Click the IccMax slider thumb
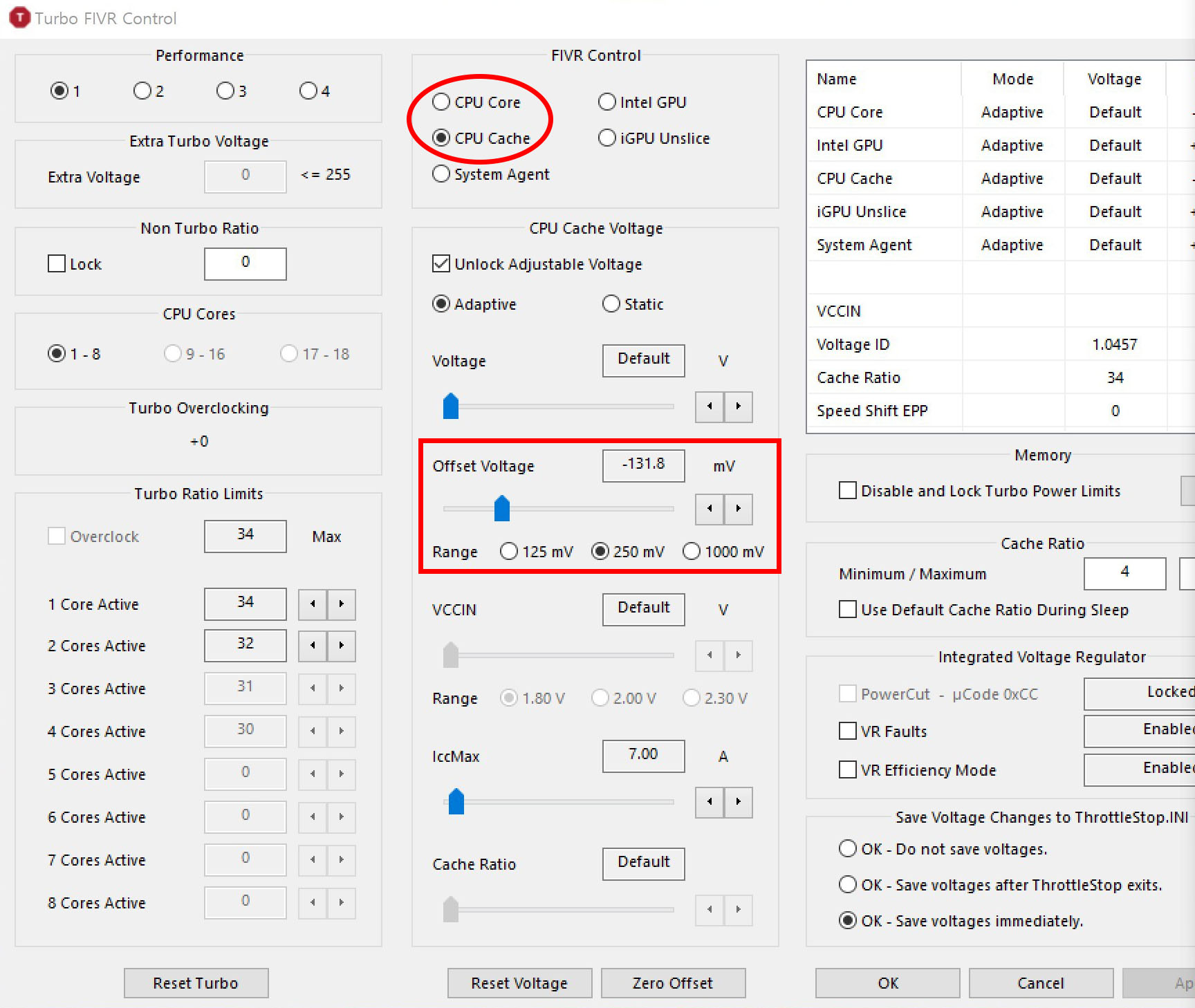 456,802
